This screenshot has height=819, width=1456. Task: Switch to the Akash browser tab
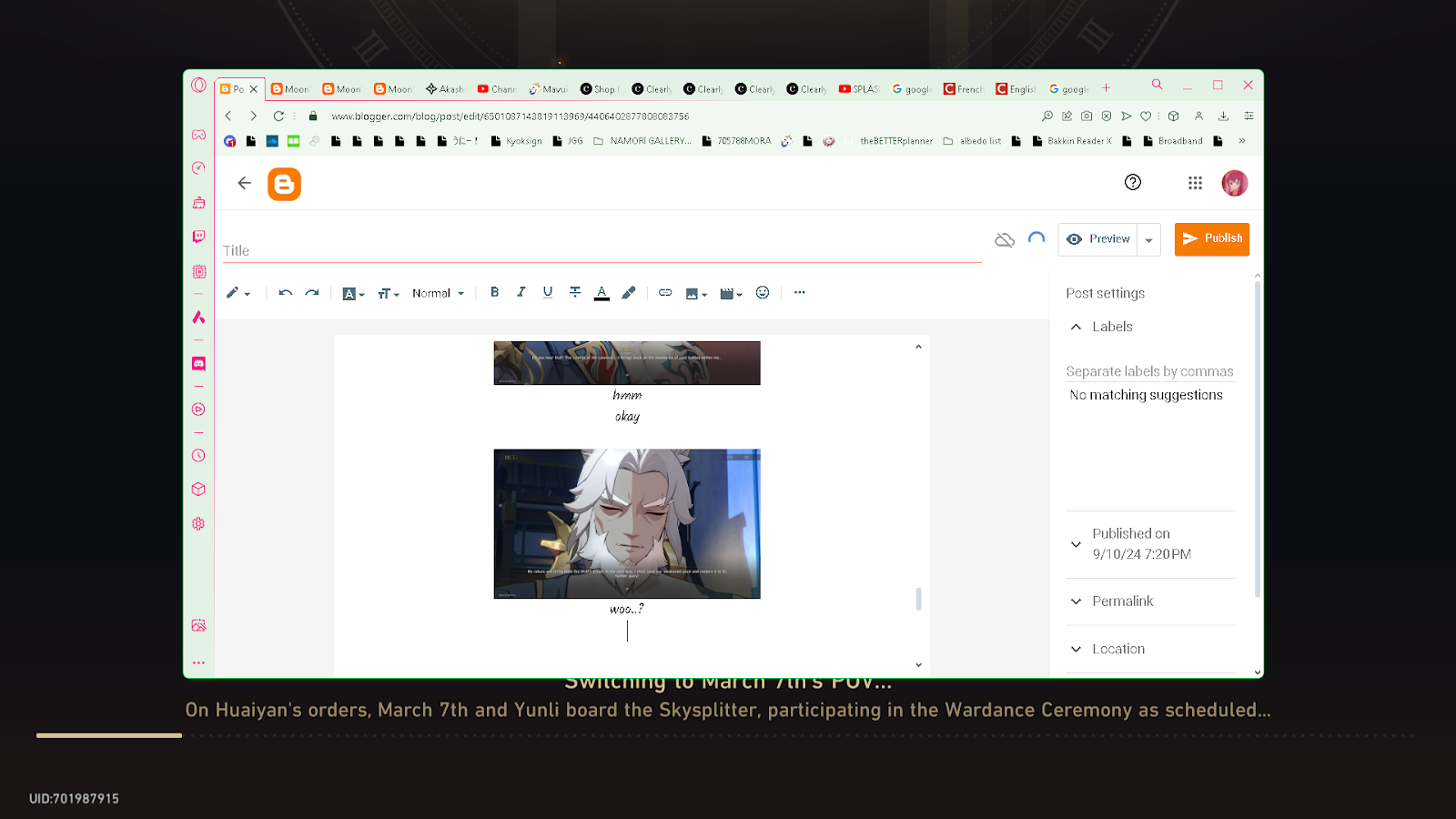tap(445, 89)
